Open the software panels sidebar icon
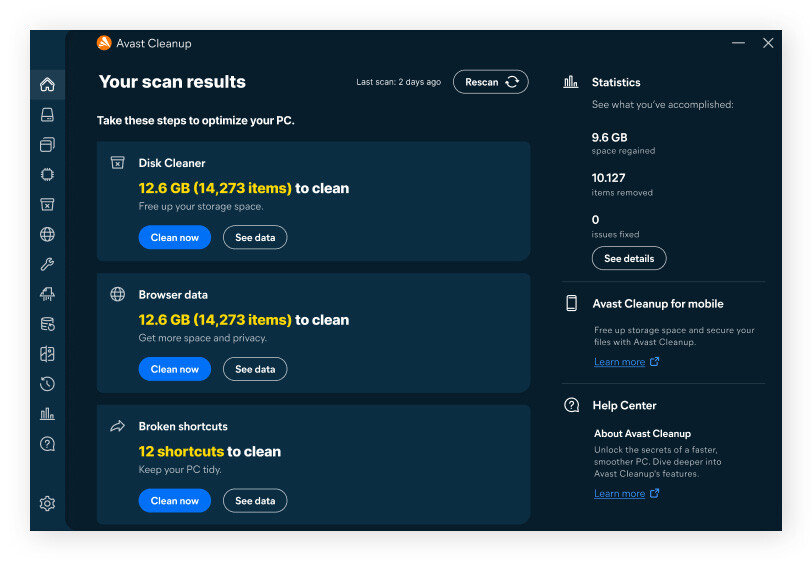Screen dimensions: 812x561 [47, 354]
